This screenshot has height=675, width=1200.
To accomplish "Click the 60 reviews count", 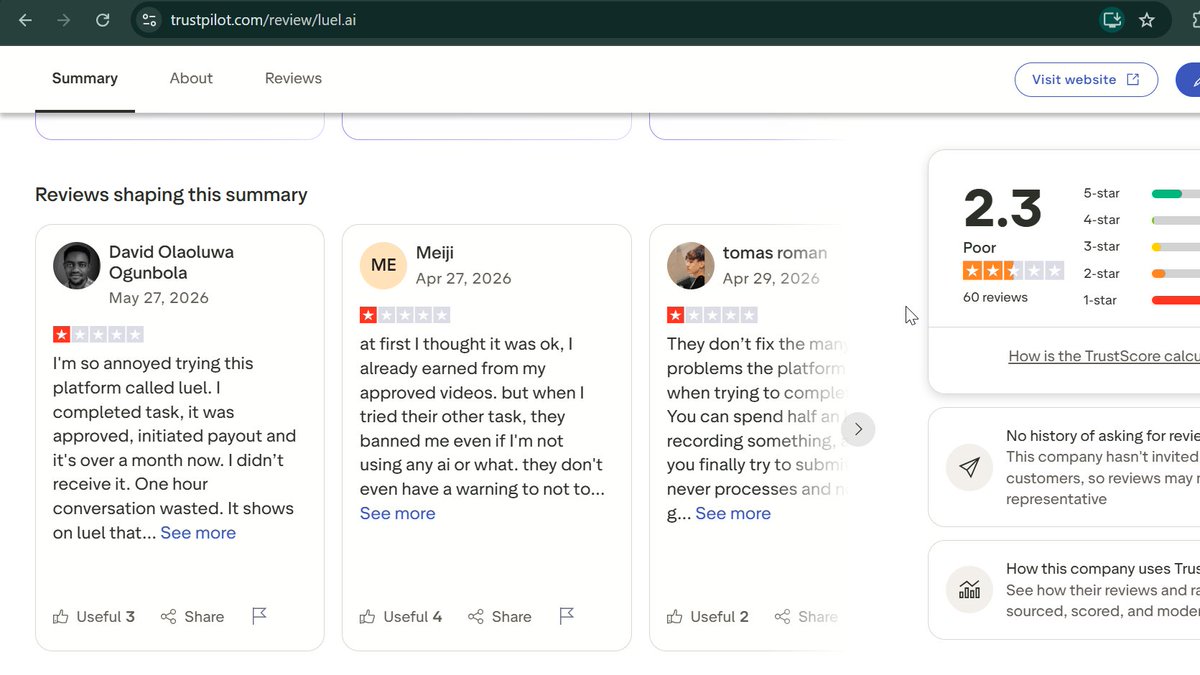I will [x=995, y=297].
